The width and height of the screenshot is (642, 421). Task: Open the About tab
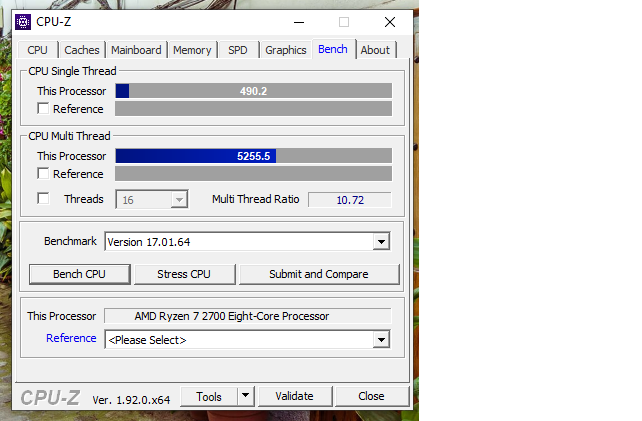click(375, 50)
